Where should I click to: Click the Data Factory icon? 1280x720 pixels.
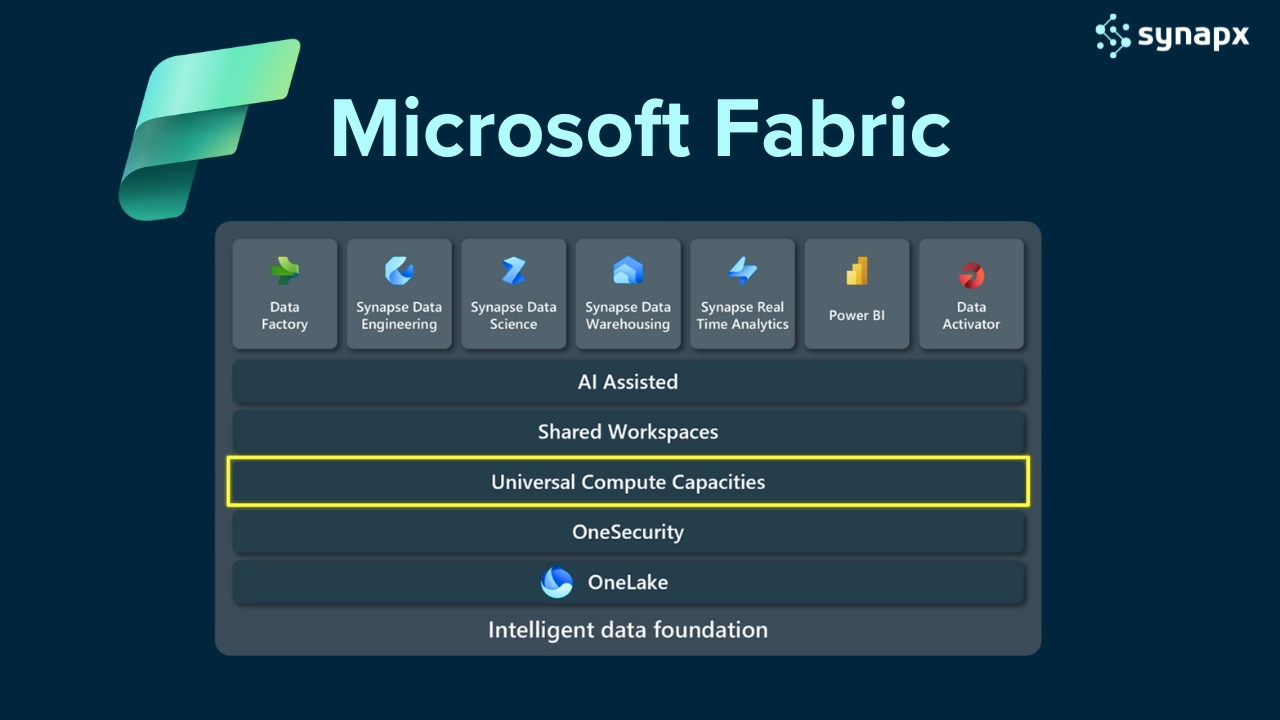[x=285, y=271]
